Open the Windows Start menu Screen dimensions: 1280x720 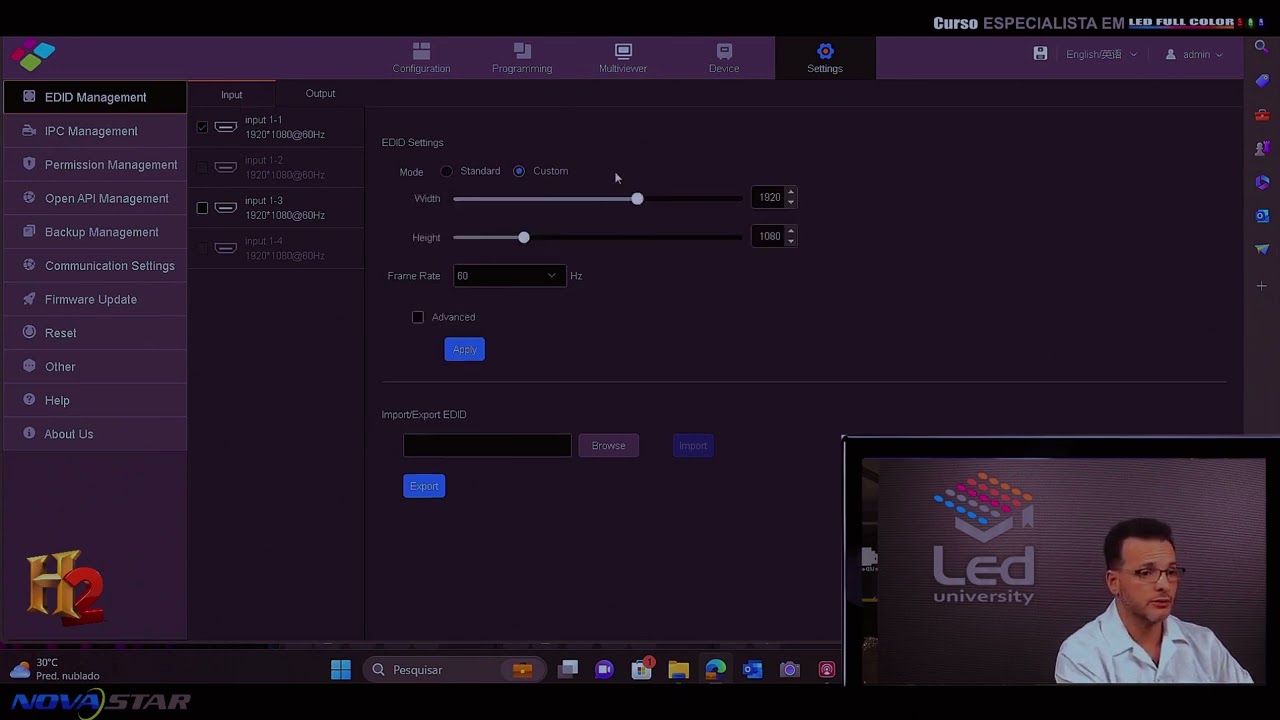click(341, 670)
